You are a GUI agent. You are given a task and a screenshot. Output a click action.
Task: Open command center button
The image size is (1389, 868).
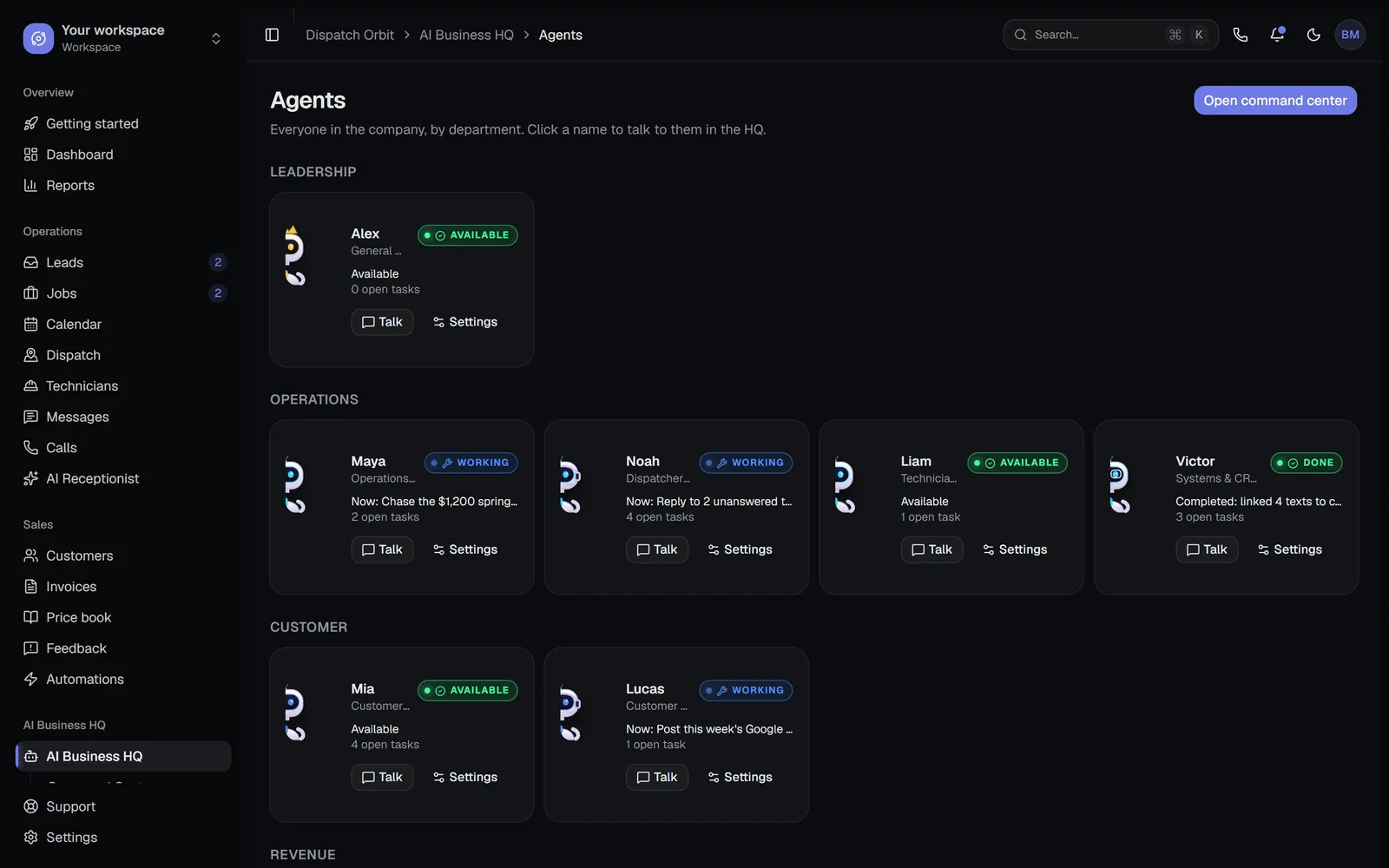(1274, 101)
